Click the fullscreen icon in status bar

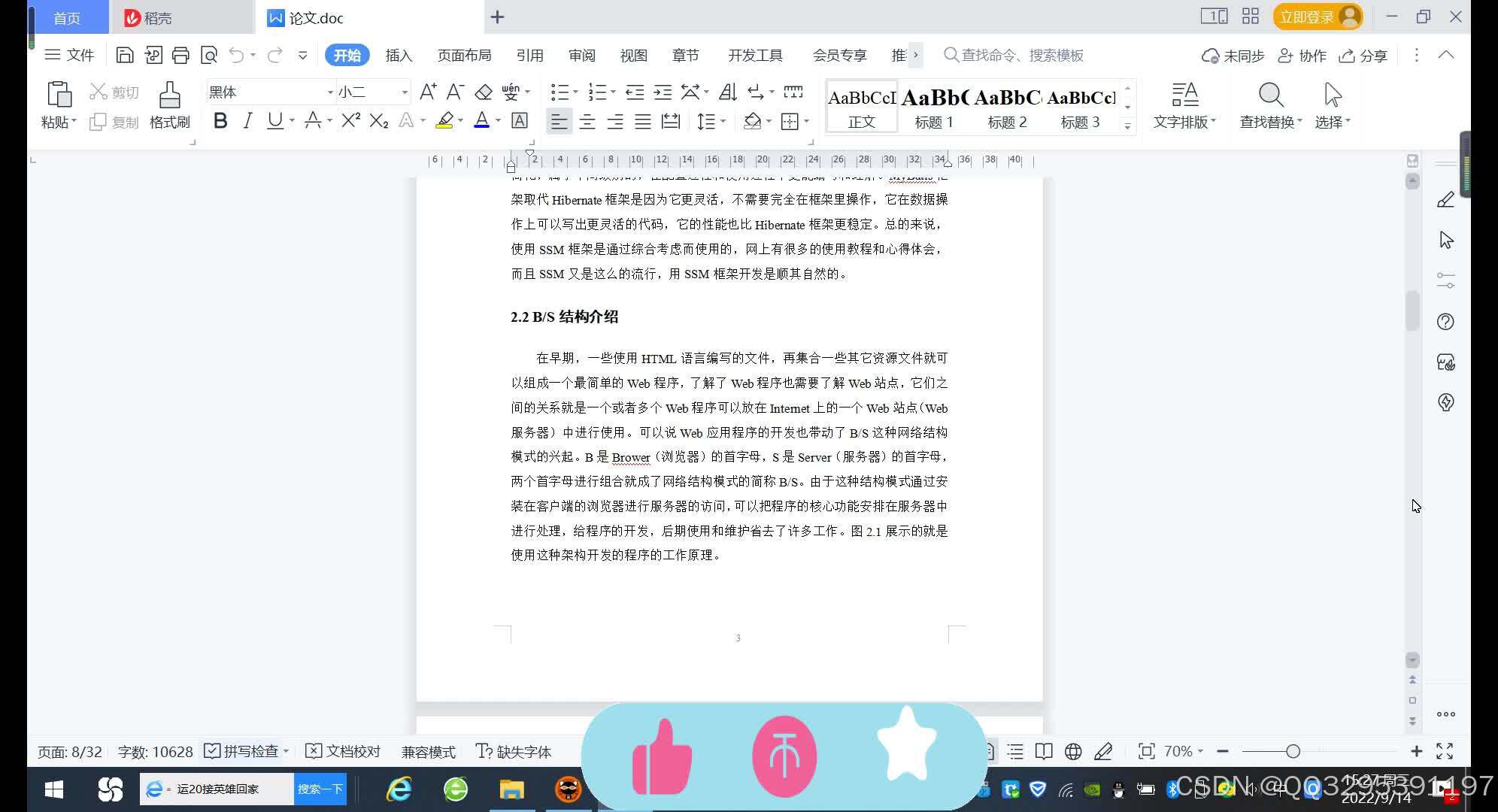coord(1445,751)
